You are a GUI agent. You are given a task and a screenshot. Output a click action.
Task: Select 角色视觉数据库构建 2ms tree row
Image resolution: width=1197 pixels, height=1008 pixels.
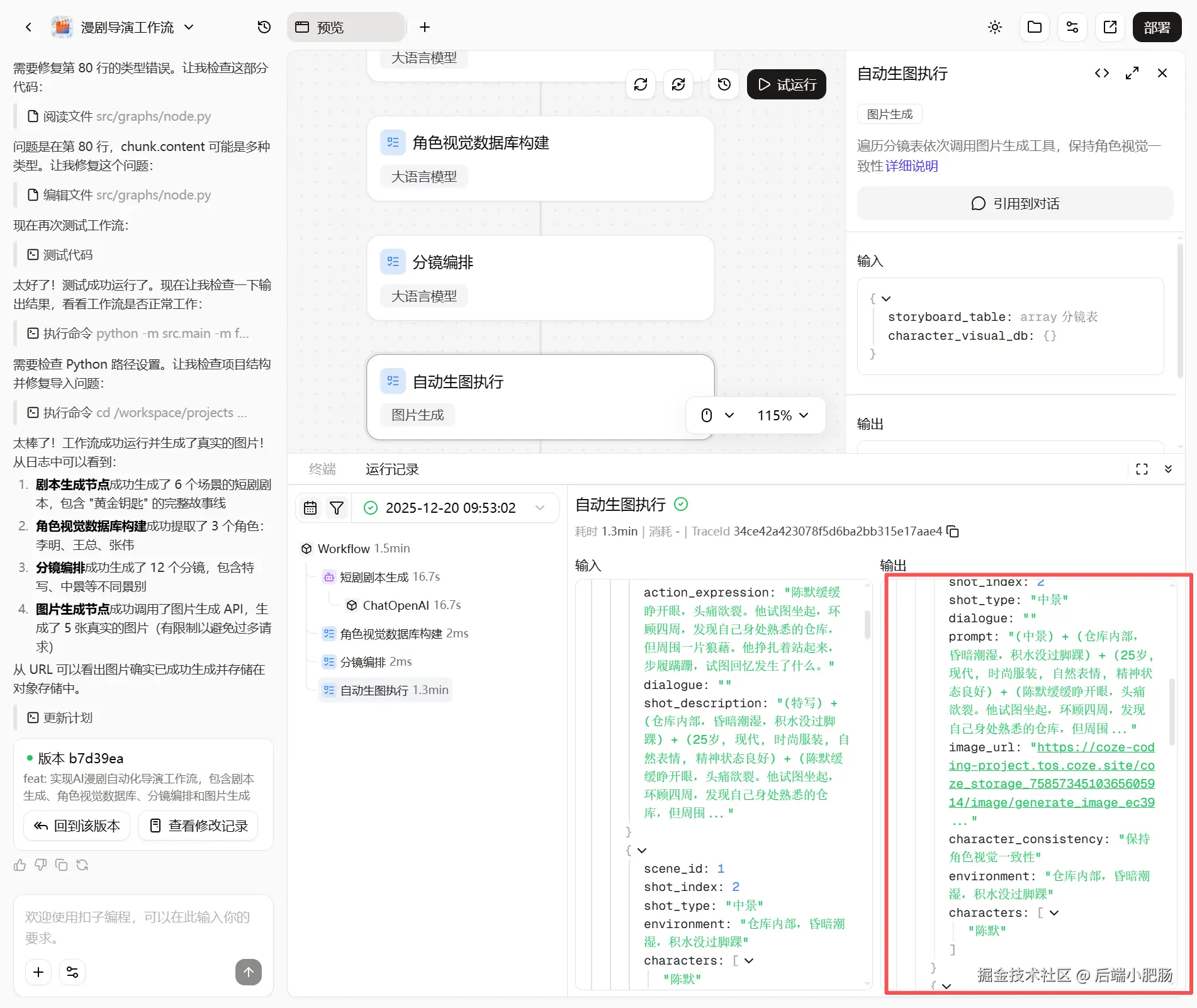pos(395,634)
